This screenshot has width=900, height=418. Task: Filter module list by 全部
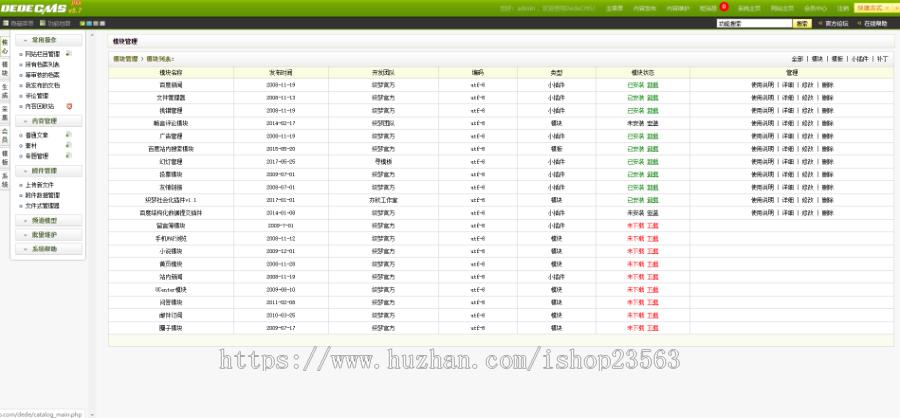797,59
